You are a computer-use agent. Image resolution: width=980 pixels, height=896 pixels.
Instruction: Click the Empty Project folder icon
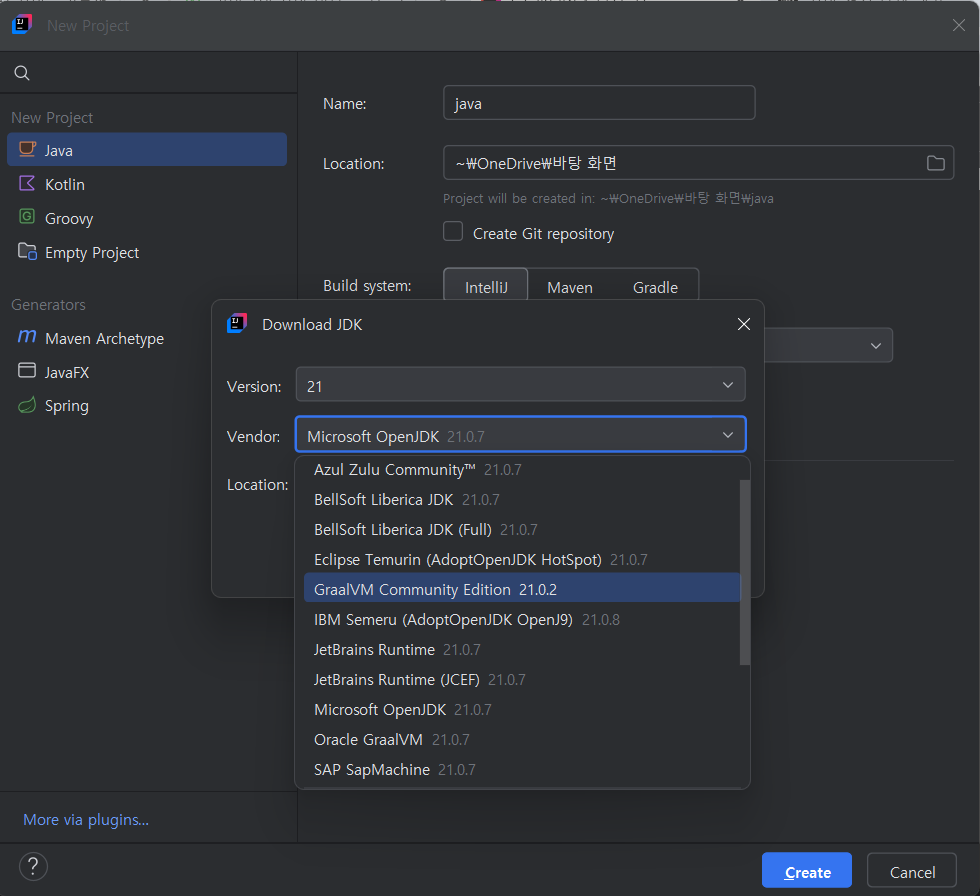tap(28, 251)
